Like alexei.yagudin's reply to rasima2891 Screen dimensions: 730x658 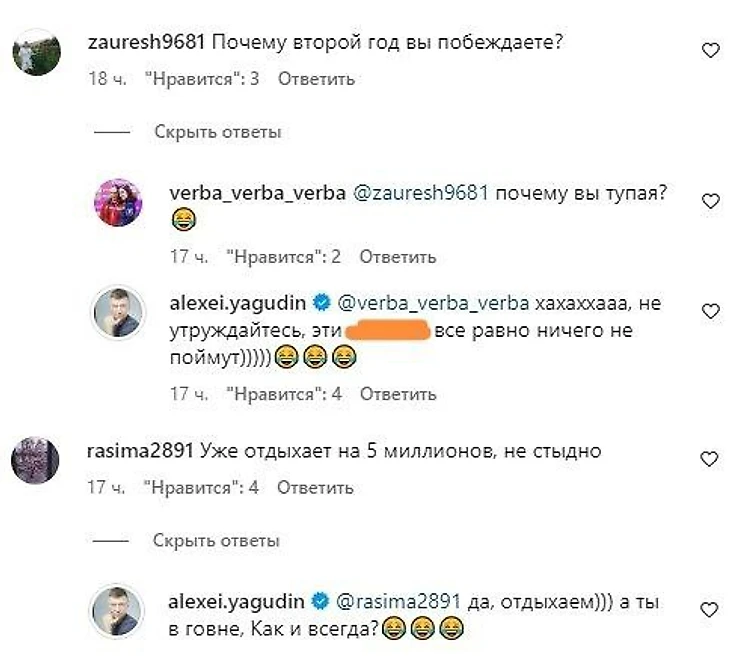(x=709, y=610)
